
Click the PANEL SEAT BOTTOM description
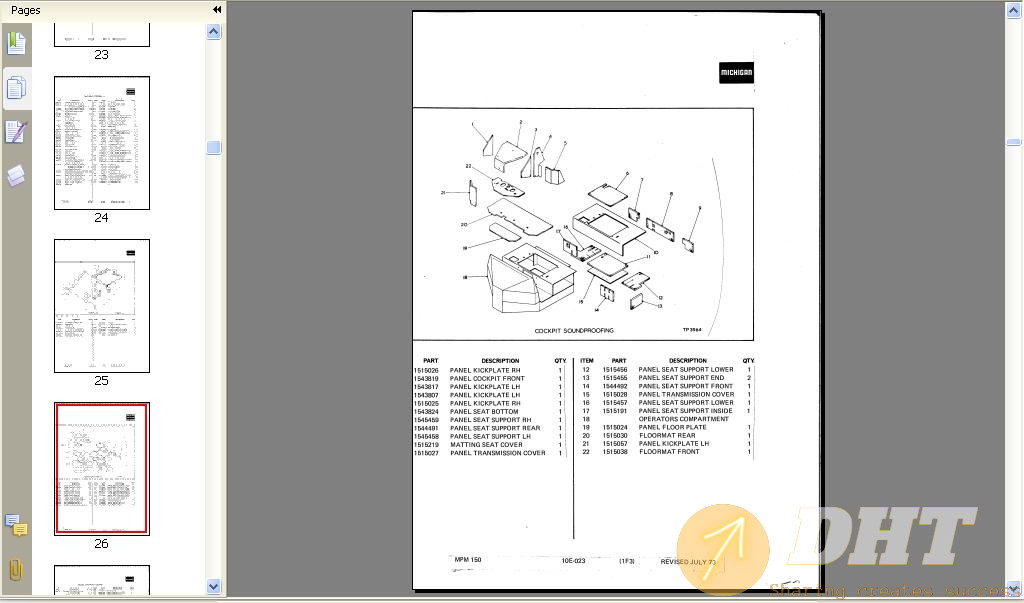[484, 412]
